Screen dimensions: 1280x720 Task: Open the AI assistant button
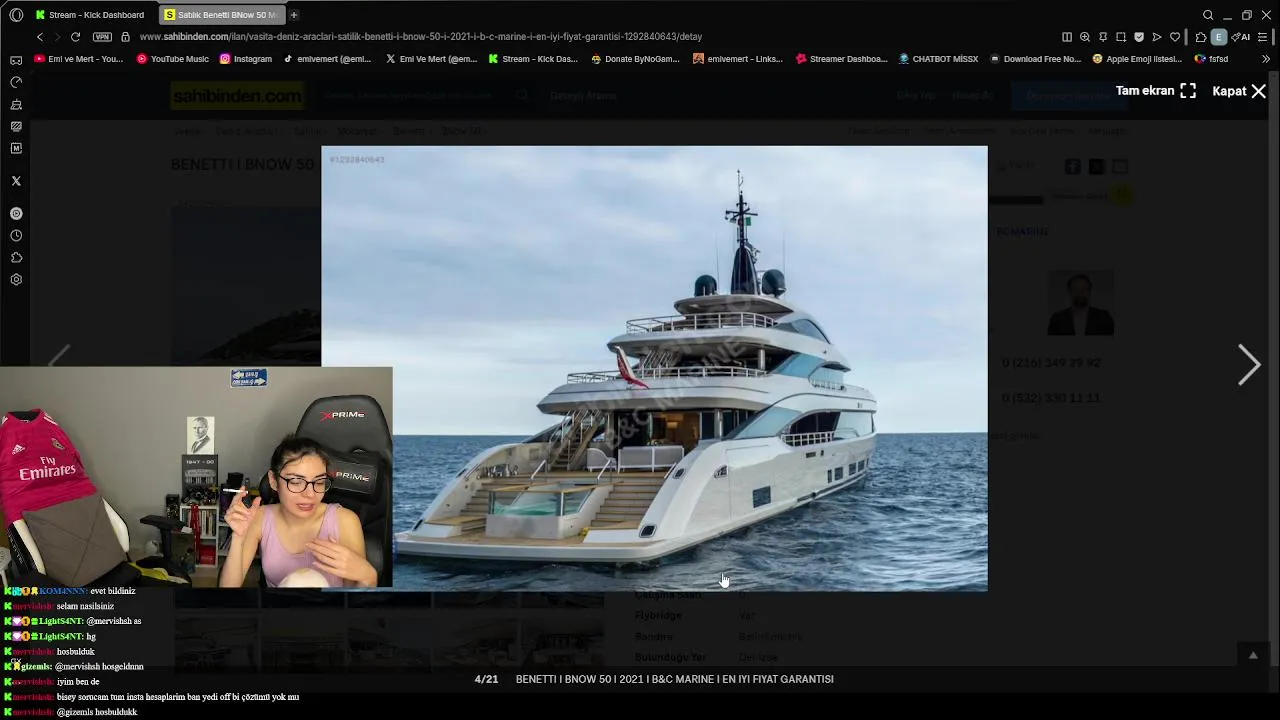[1241, 37]
